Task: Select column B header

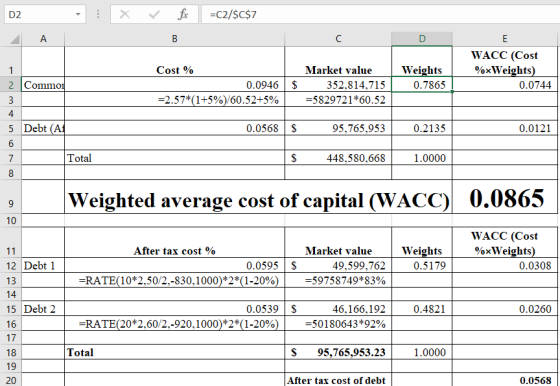Action: [175, 39]
